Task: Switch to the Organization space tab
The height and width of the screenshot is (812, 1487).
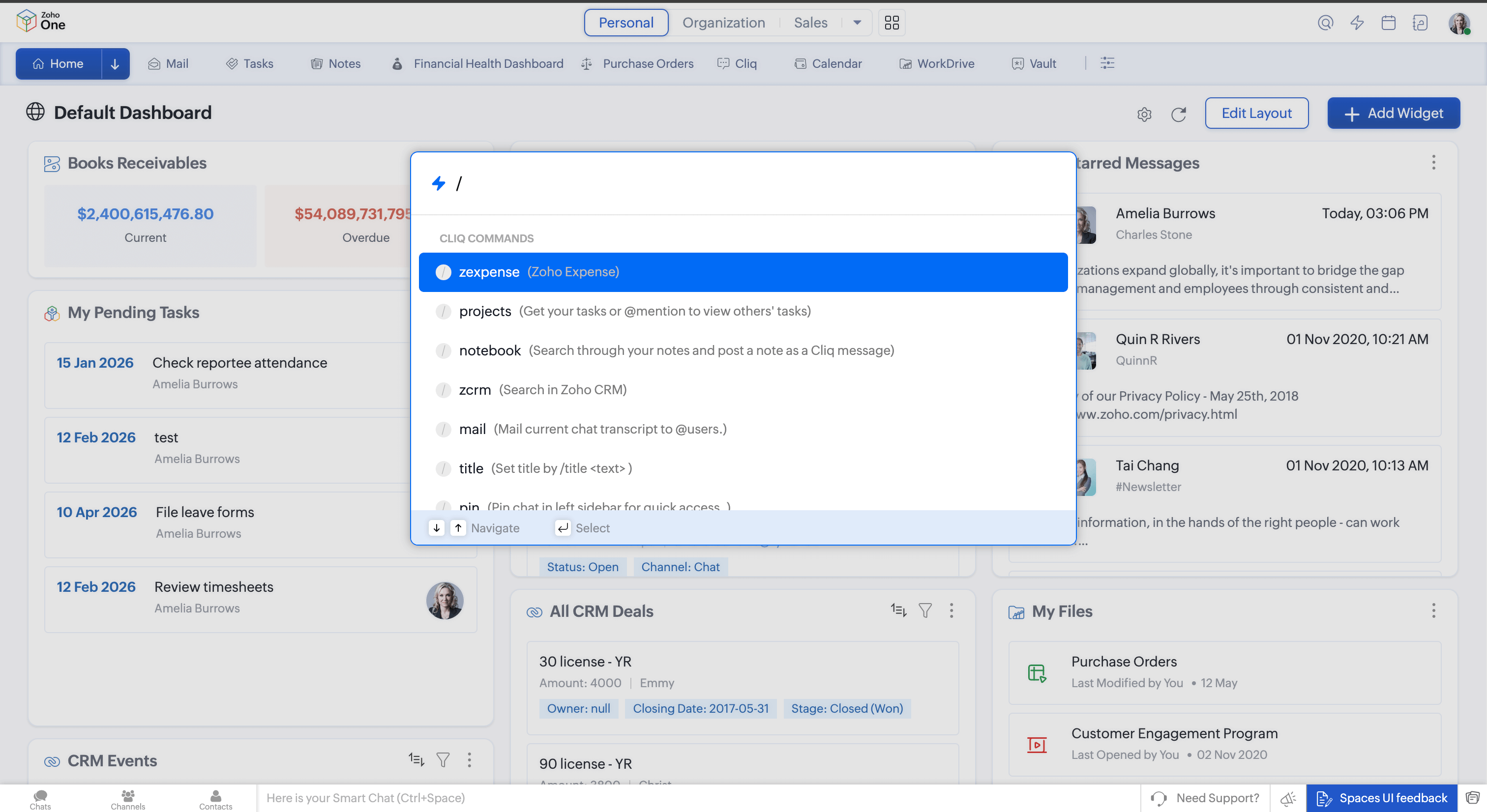Action: [723, 23]
